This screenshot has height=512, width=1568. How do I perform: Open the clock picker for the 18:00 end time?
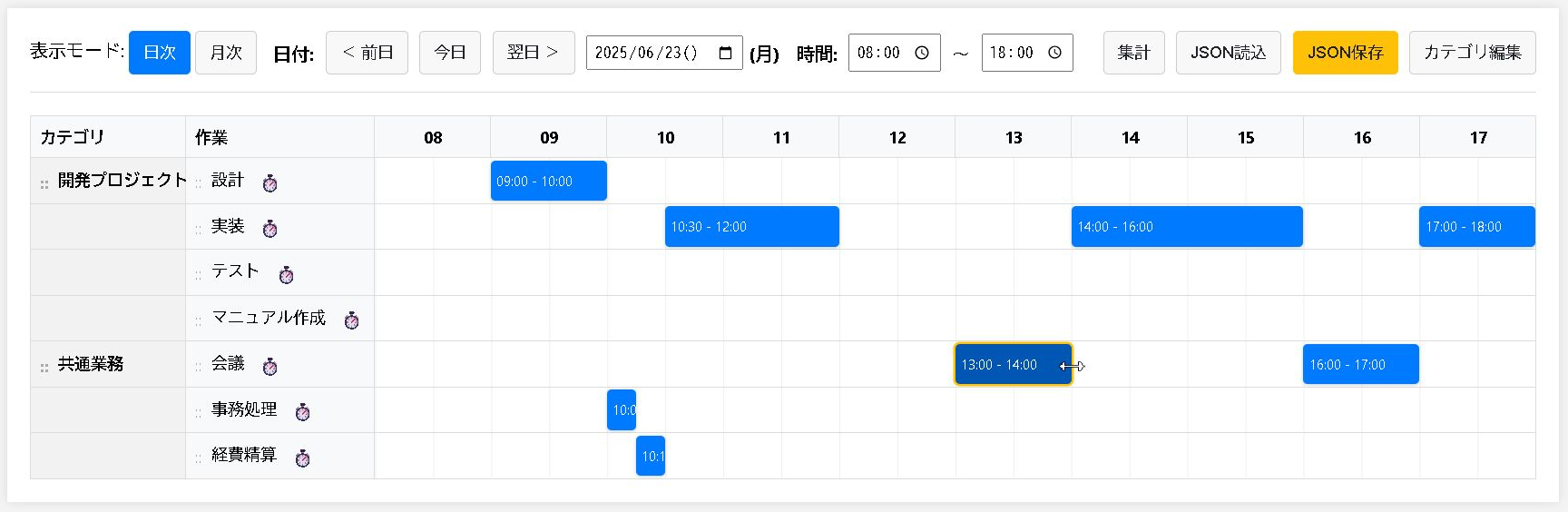pyautogui.click(x=1054, y=53)
